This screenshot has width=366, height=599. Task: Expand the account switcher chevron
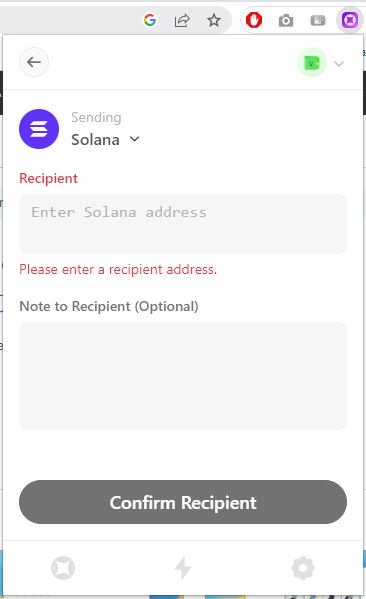(x=339, y=64)
